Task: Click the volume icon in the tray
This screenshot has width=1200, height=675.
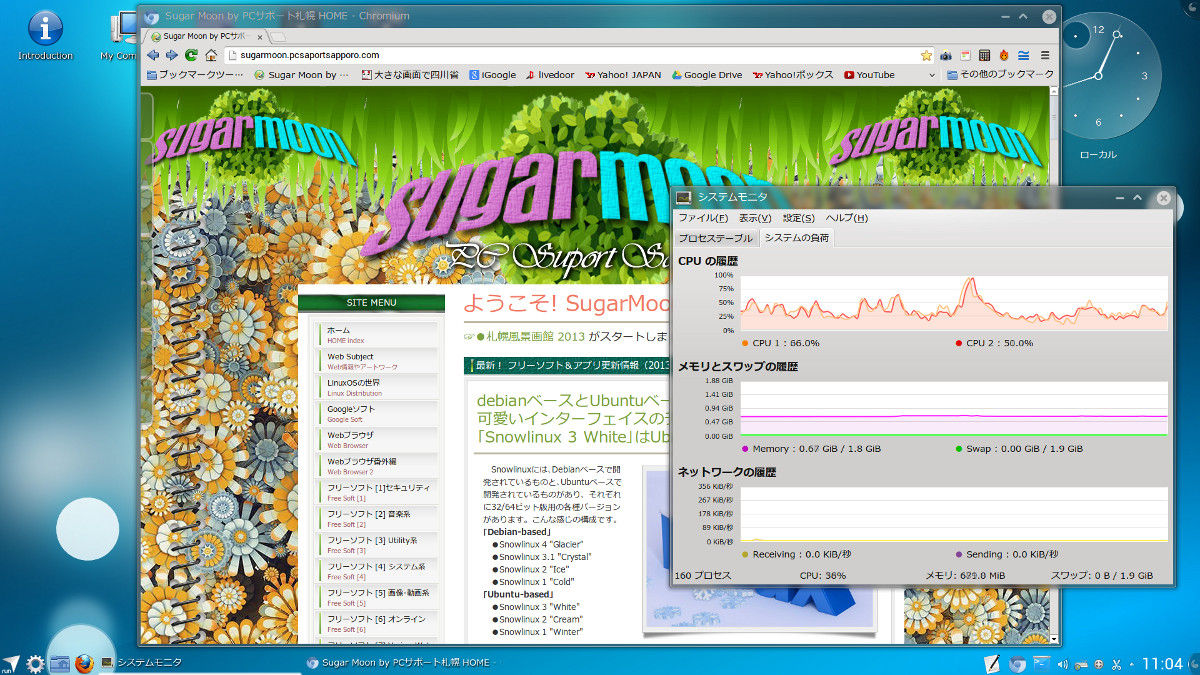Action: click(1062, 664)
